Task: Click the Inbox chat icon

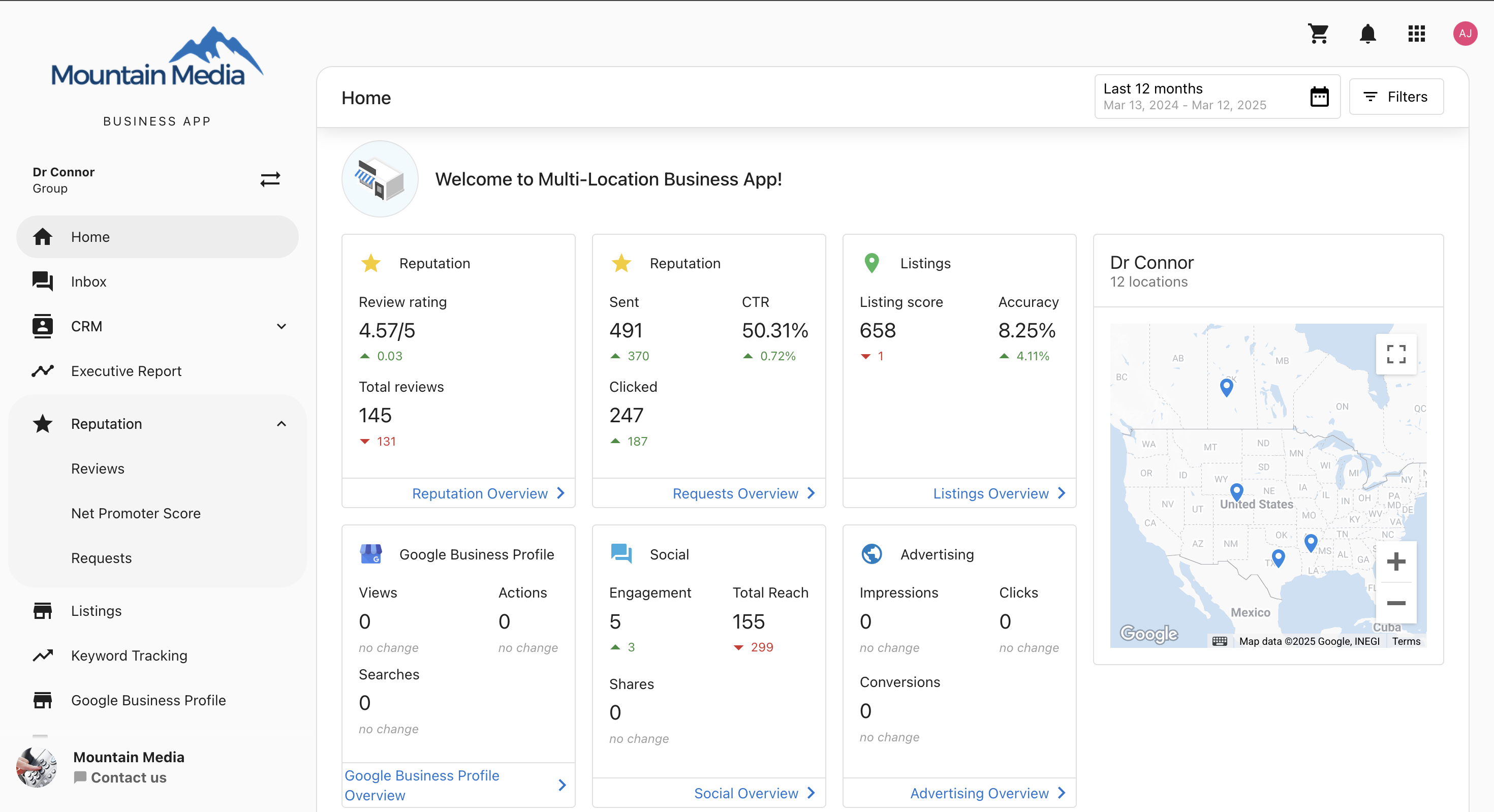Action: 42,282
